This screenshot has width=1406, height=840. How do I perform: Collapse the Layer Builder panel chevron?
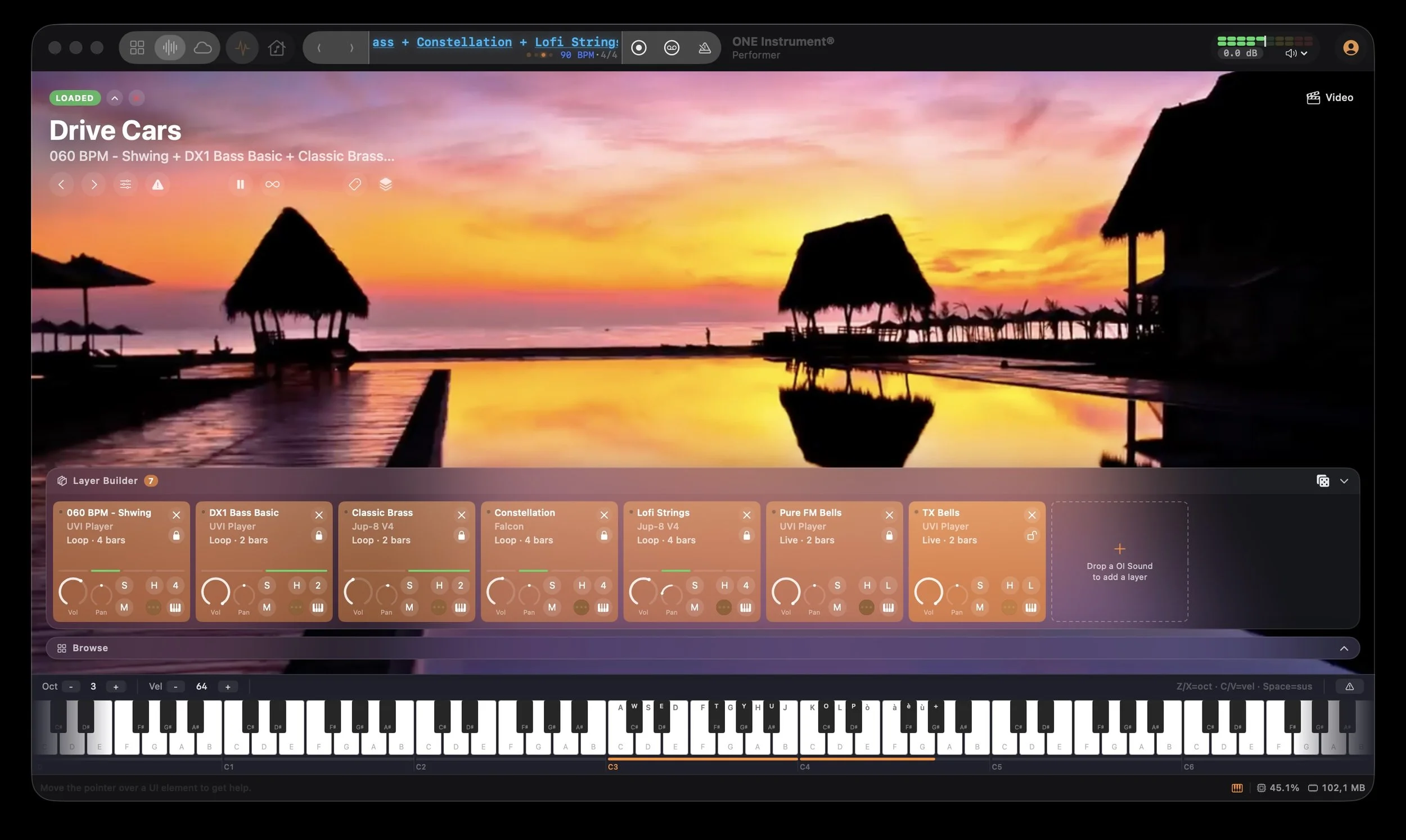click(x=1344, y=481)
